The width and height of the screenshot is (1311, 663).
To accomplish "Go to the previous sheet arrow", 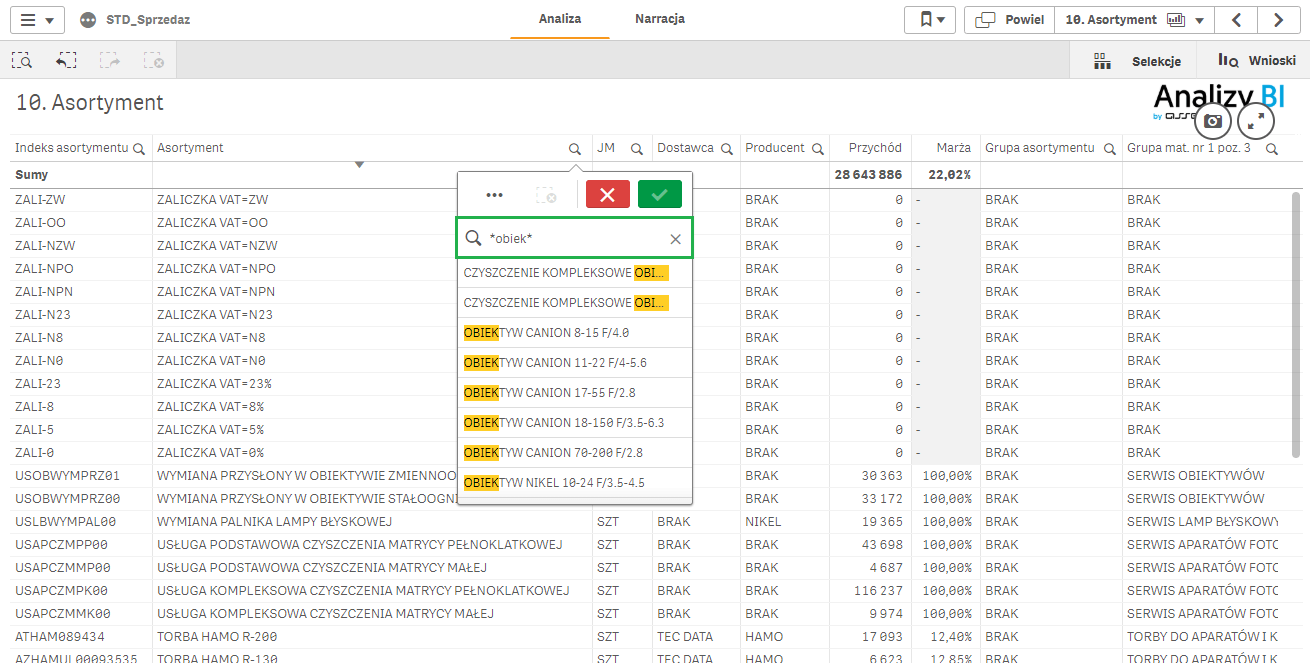I will 1237,20.
